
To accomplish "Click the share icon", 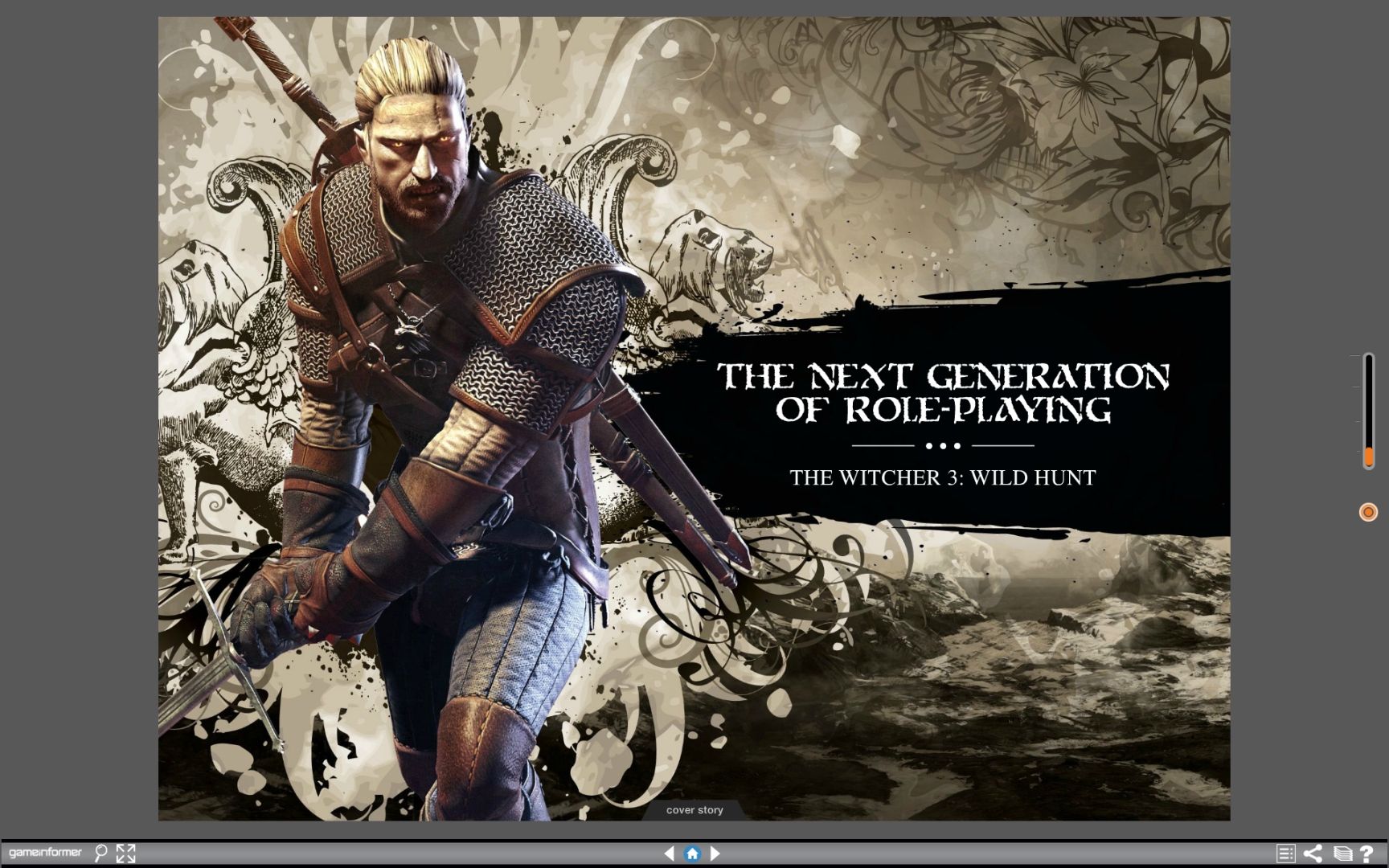I will point(1313,854).
